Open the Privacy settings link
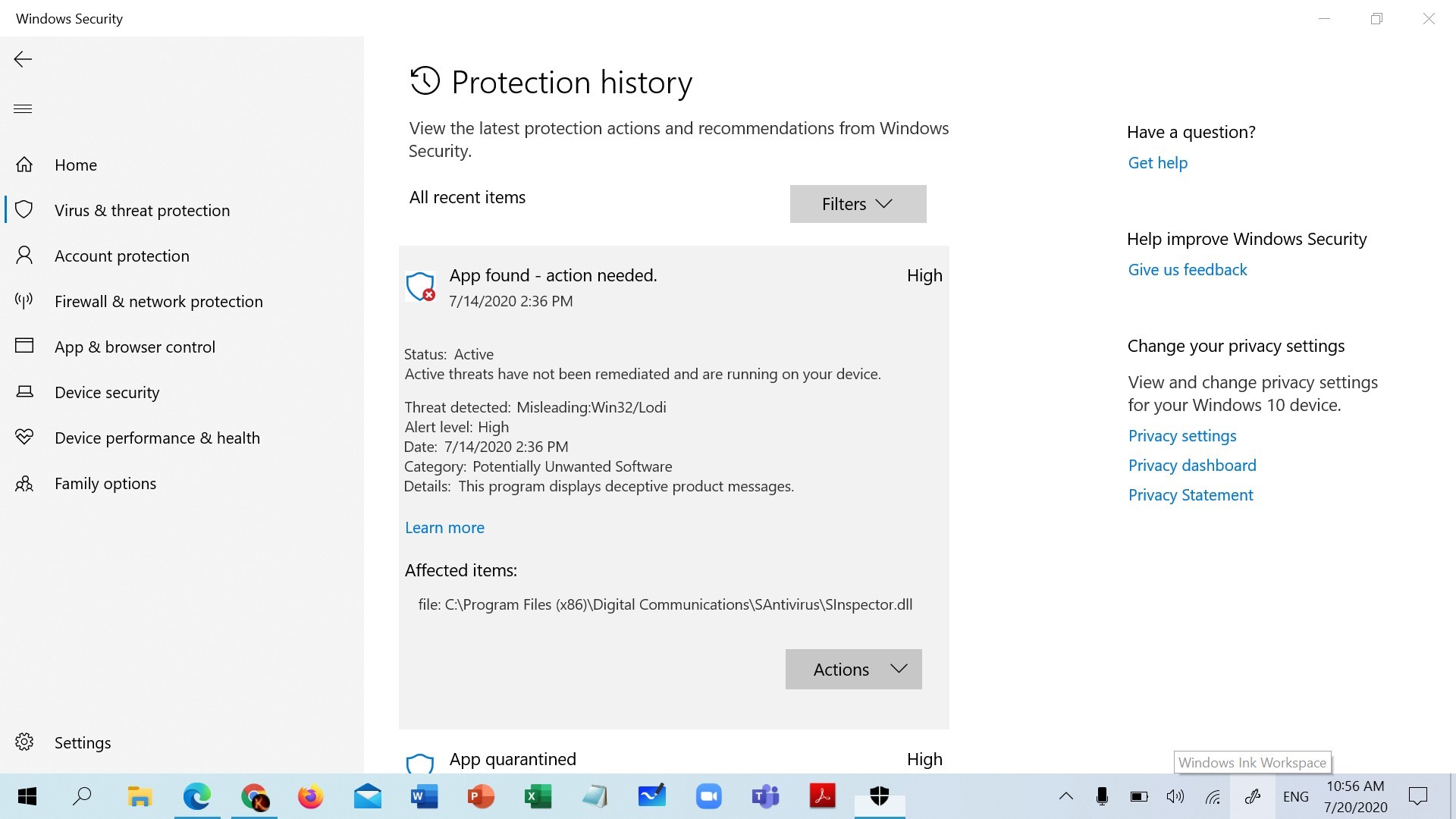Image resolution: width=1456 pixels, height=819 pixels. (x=1181, y=435)
